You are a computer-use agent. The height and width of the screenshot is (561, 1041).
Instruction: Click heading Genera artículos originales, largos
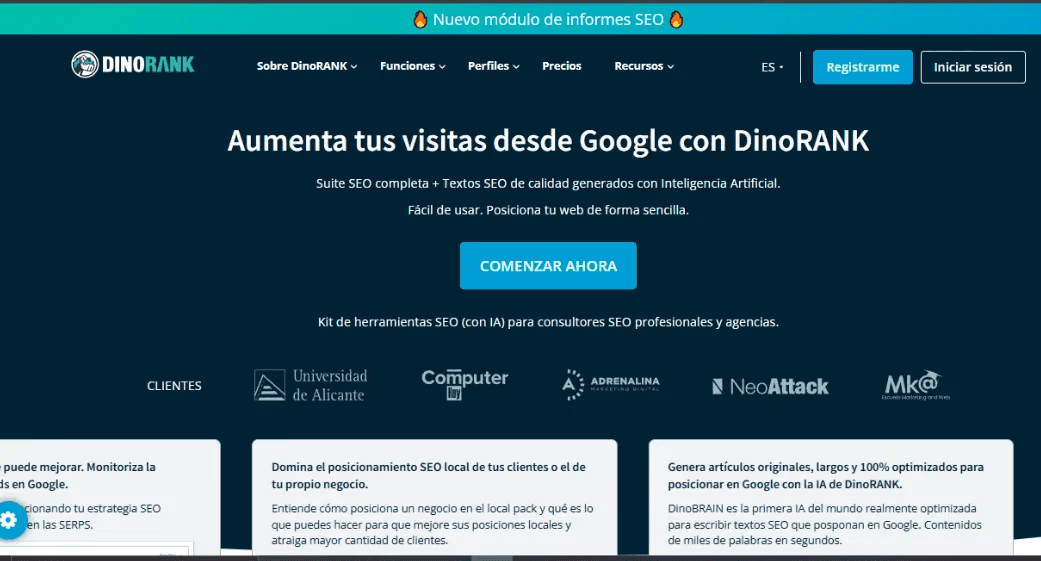(x=825, y=475)
